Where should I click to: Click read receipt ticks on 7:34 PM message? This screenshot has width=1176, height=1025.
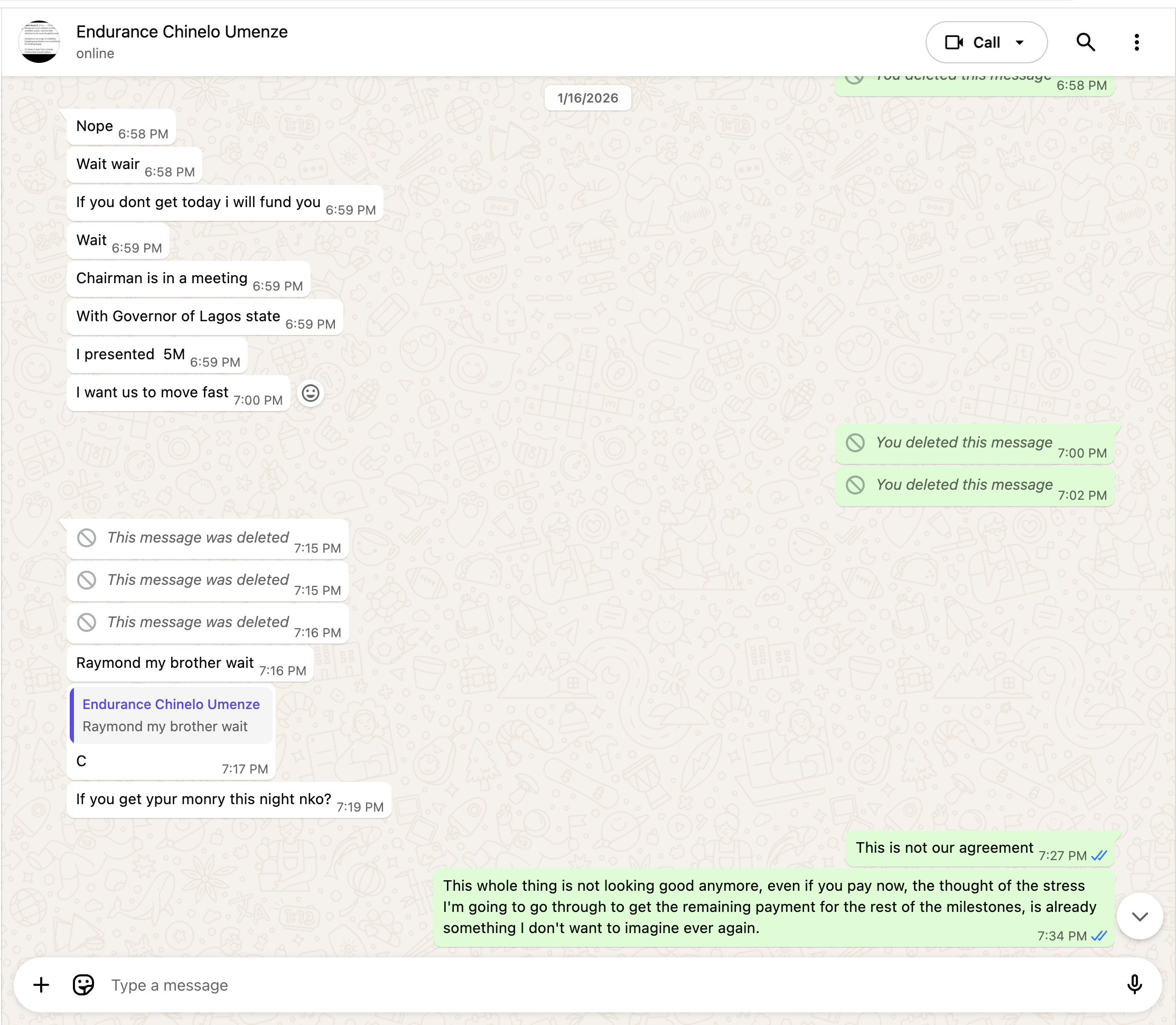point(1099,936)
